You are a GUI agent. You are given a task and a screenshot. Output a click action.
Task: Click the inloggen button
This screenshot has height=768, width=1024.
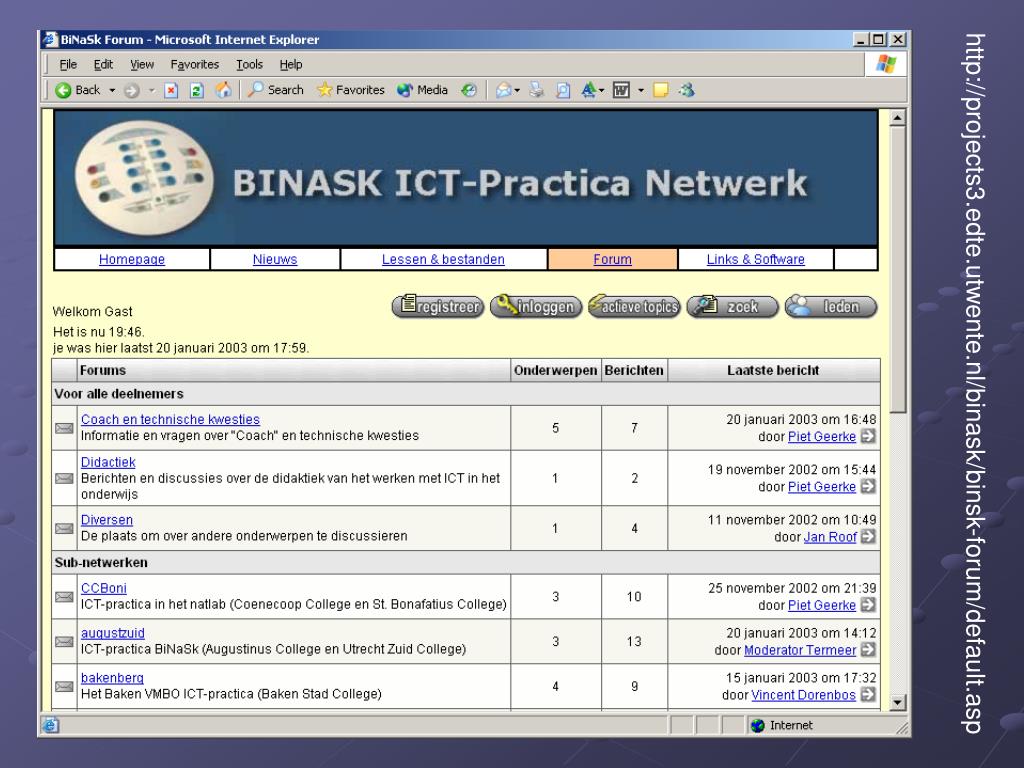[536, 306]
